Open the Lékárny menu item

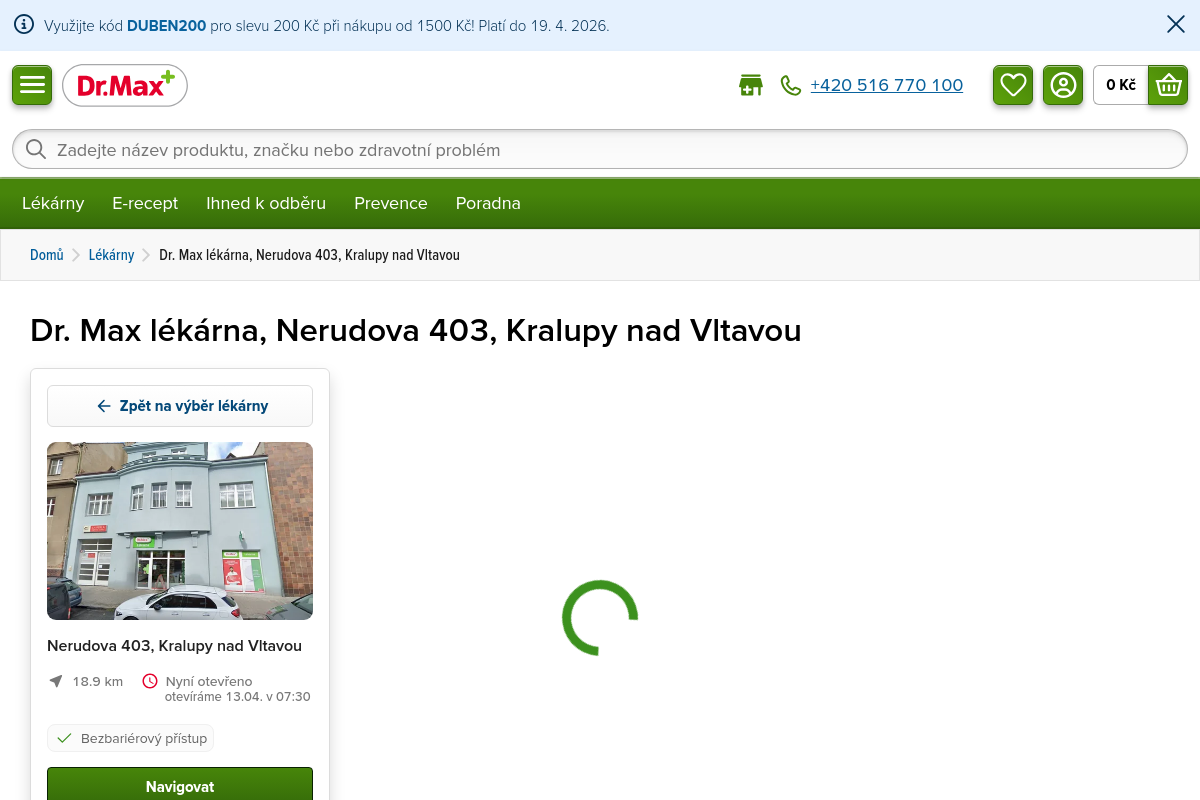(53, 203)
